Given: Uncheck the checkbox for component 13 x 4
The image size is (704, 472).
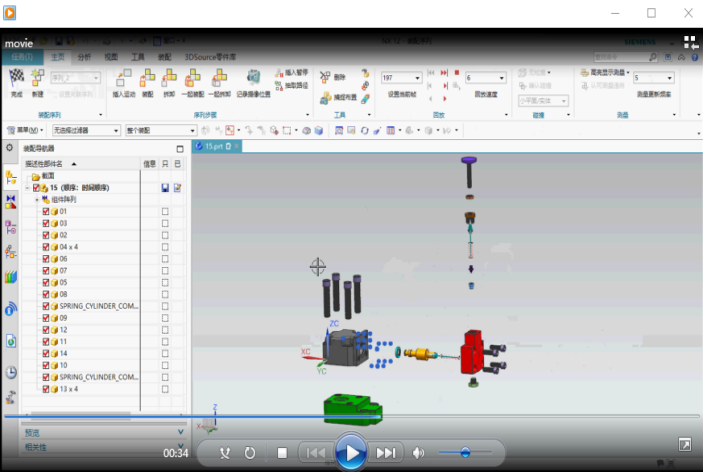Looking at the screenshot, I should pyautogui.click(x=46, y=389).
